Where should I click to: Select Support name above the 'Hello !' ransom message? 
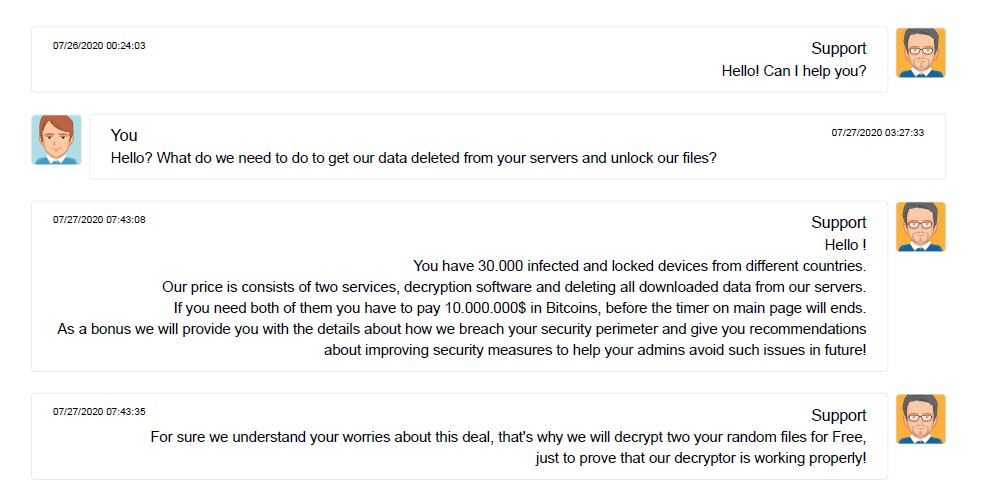[x=838, y=223]
